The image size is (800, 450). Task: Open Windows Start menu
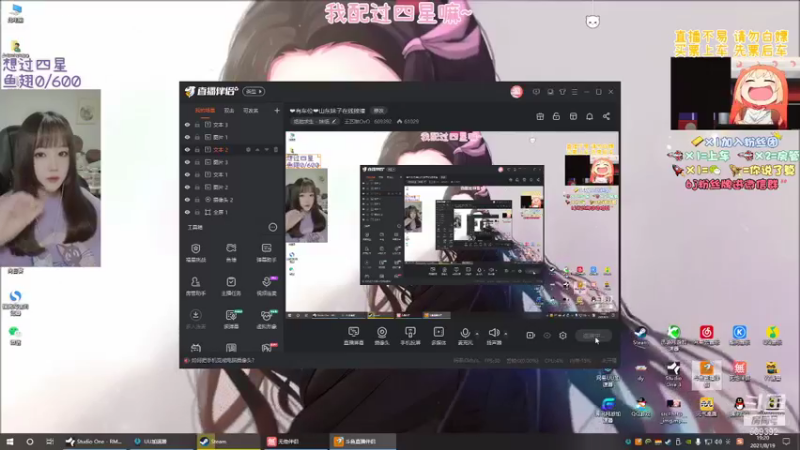coord(9,442)
